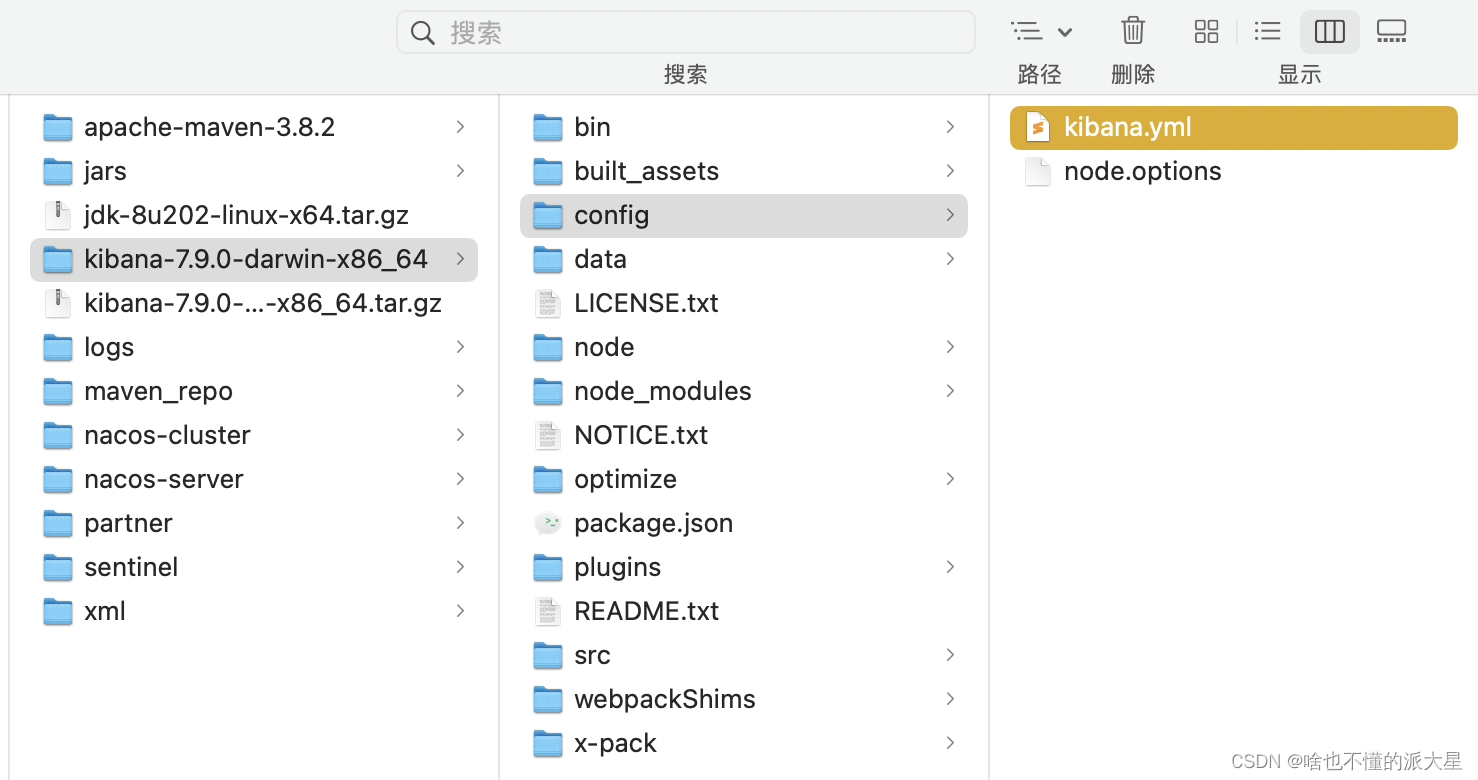Image resolution: width=1478 pixels, height=780 pixels.
Task: Expand apache-maven-3.8.2 with its chevron
Action: tap(460, 127)
